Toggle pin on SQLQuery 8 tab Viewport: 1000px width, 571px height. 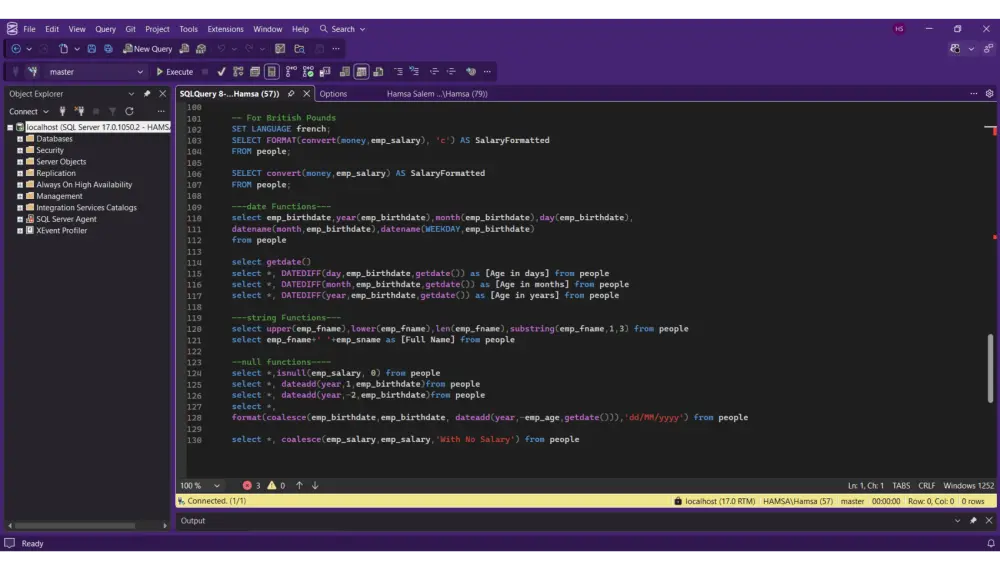291,94
